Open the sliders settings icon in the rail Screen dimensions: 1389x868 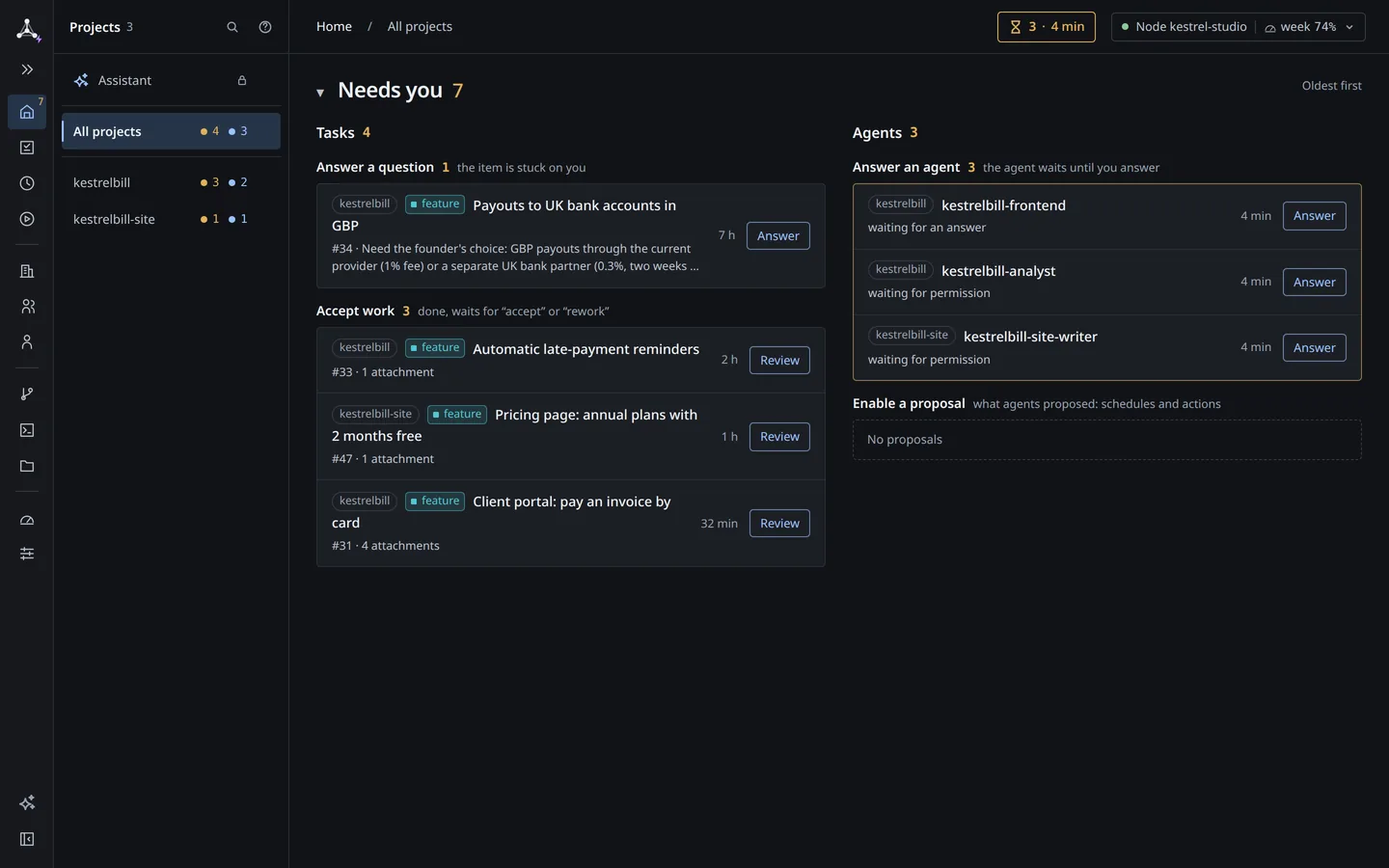click(27, 554)
